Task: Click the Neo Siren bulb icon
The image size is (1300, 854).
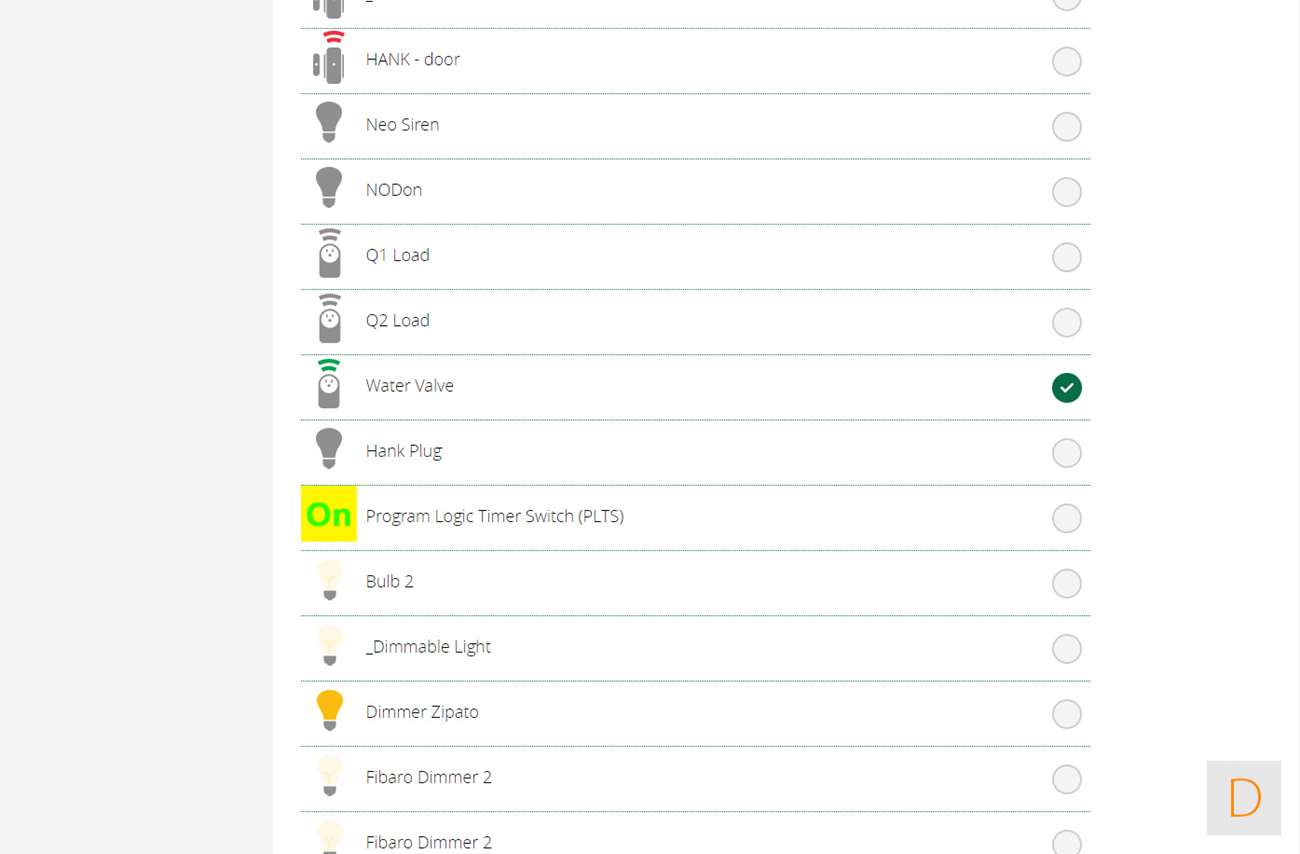Action: (329, 123)
